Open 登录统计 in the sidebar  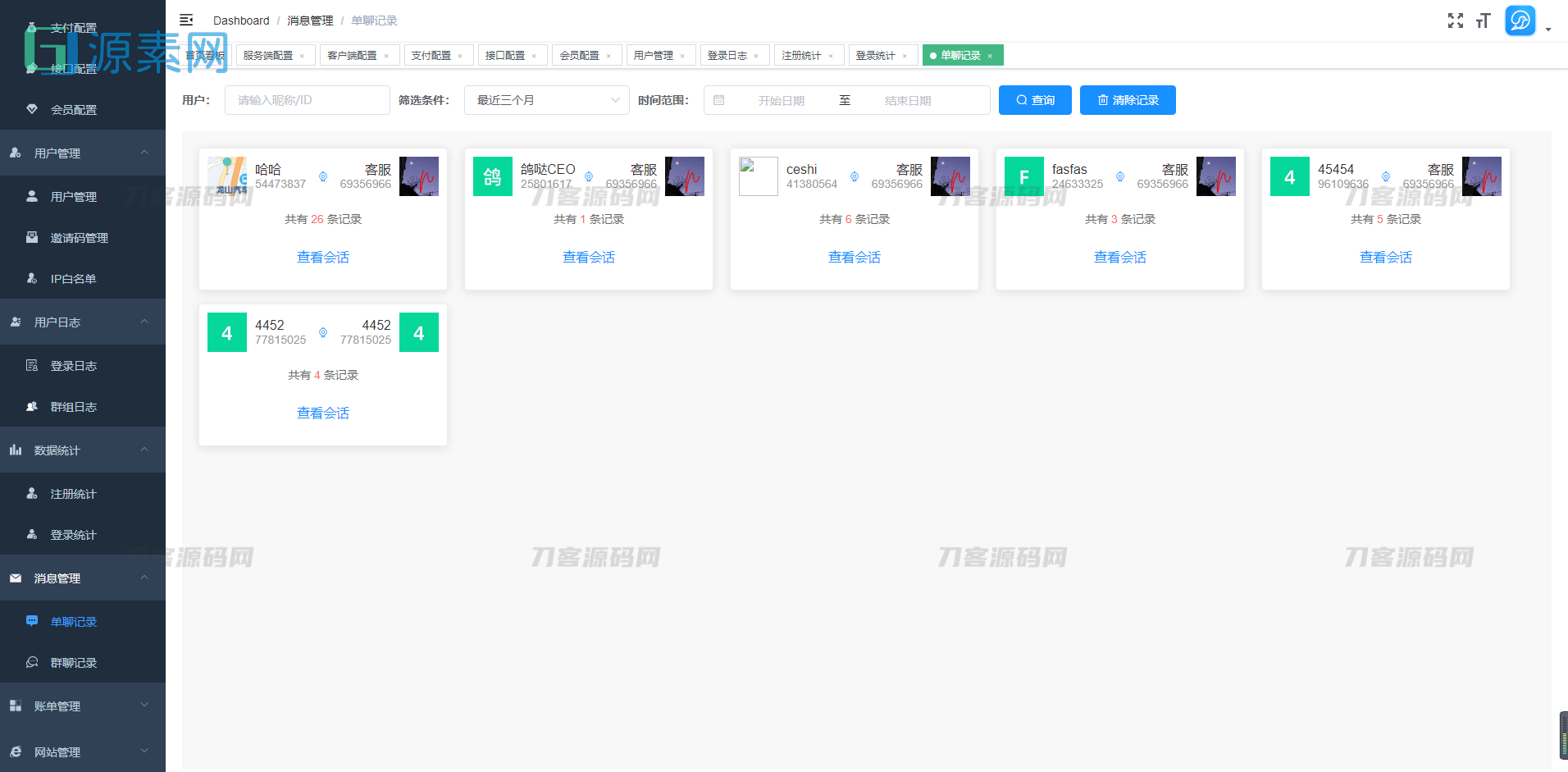tap(73, 534)
